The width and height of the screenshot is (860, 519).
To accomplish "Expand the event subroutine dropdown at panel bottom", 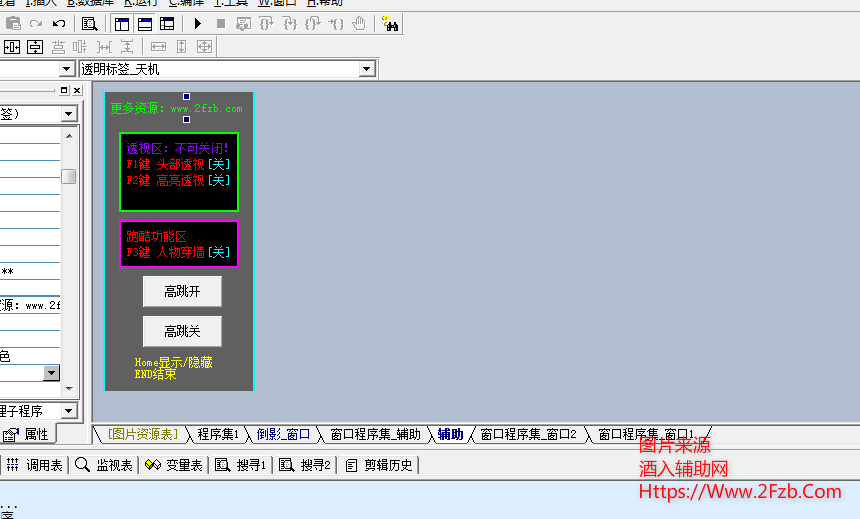I will pos(68,411).
